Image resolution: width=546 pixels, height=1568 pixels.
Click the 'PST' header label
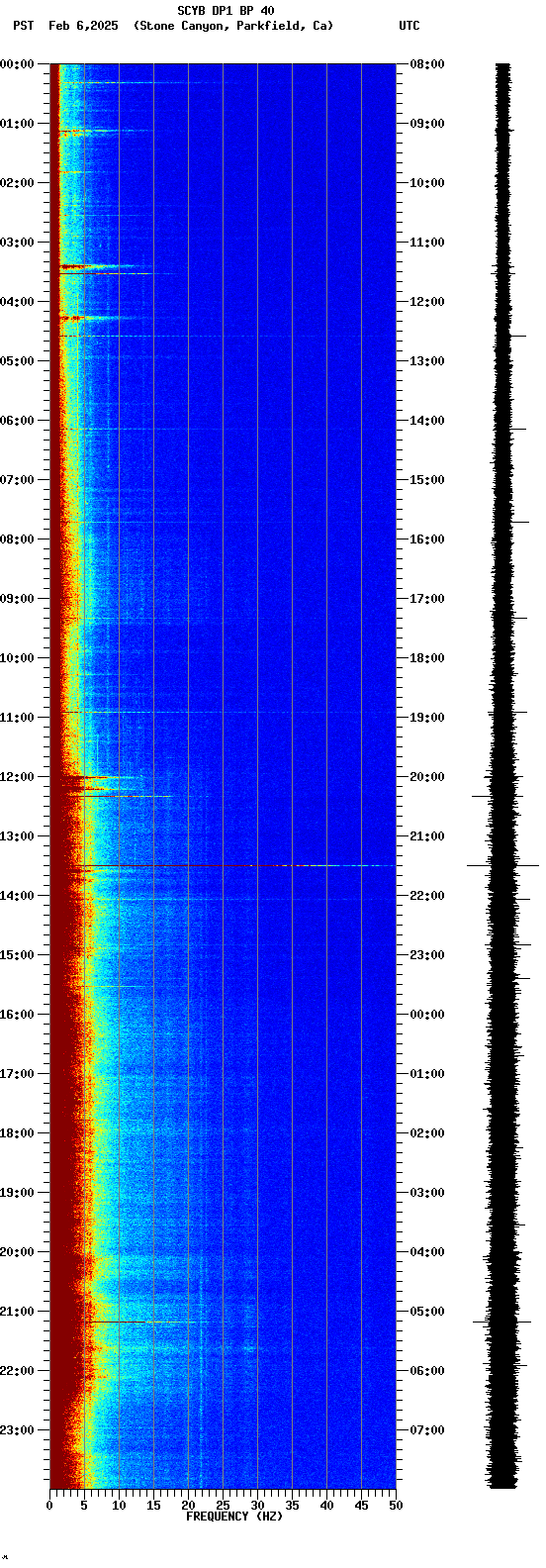click(x=23, y=26)
